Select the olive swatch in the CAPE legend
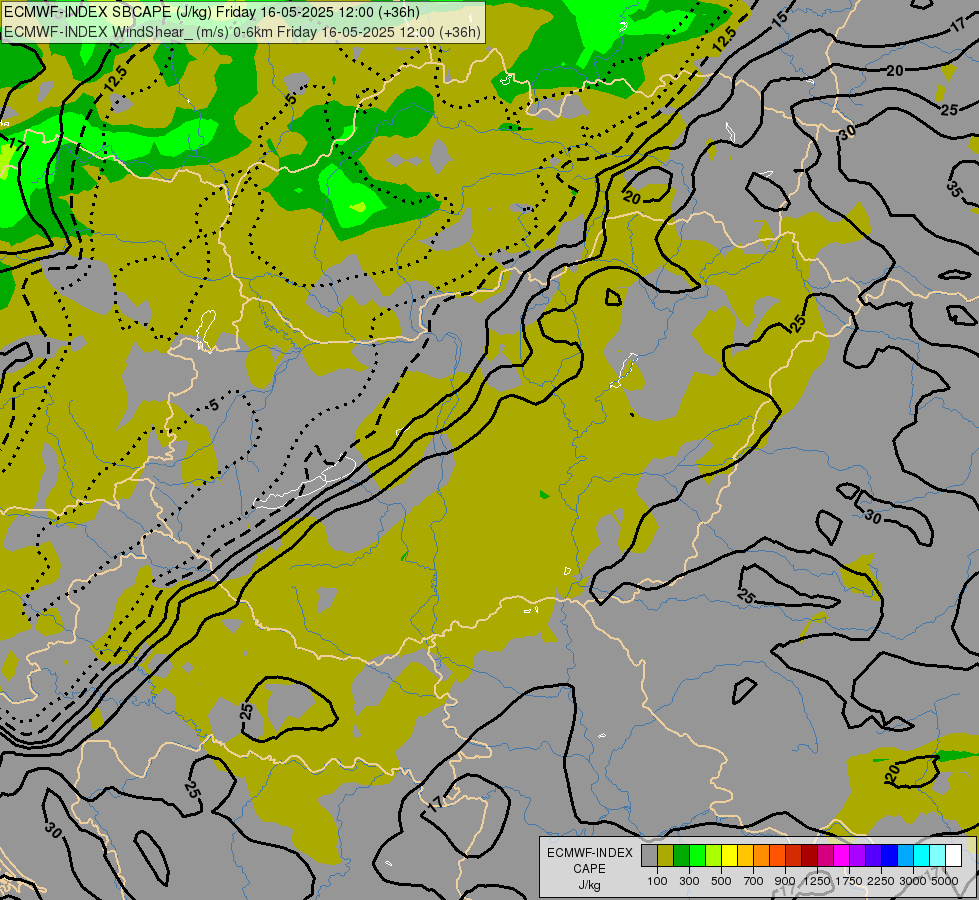Viewport: 979px width, 900px height. coord(666,856)
